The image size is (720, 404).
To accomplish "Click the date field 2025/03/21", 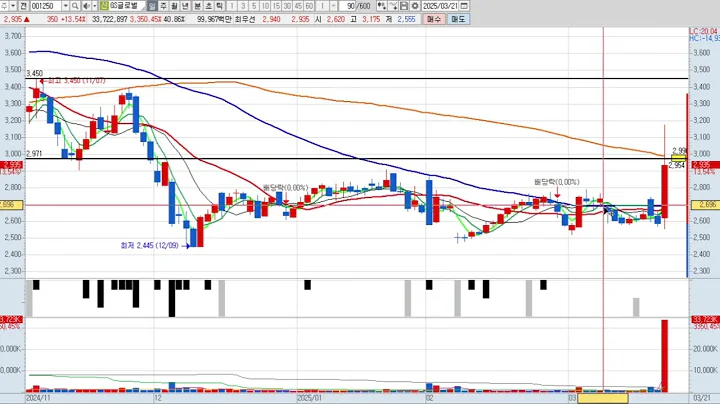I will pyautogui.click(x=440, y=6).
